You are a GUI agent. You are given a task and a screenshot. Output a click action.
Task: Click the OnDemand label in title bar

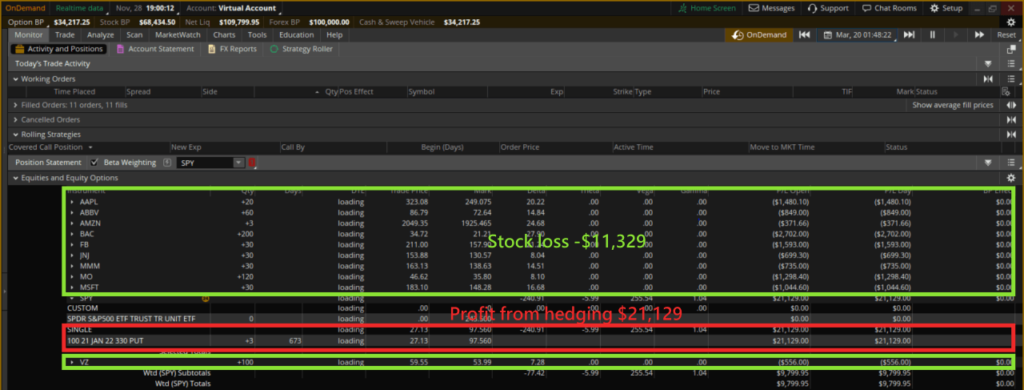(x=25, y=8)
